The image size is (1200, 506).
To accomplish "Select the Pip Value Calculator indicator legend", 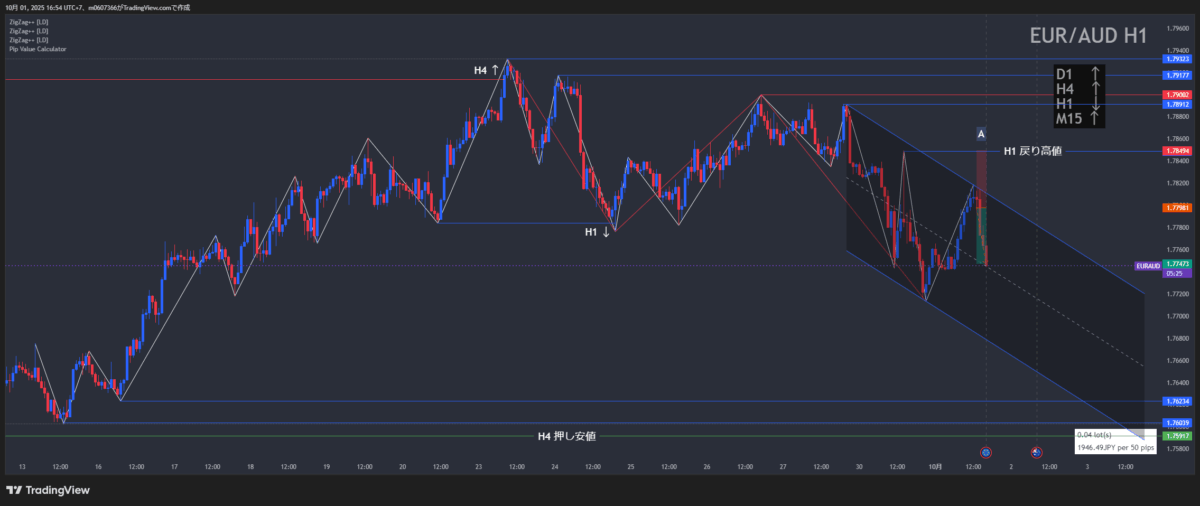I will point(36,48).
